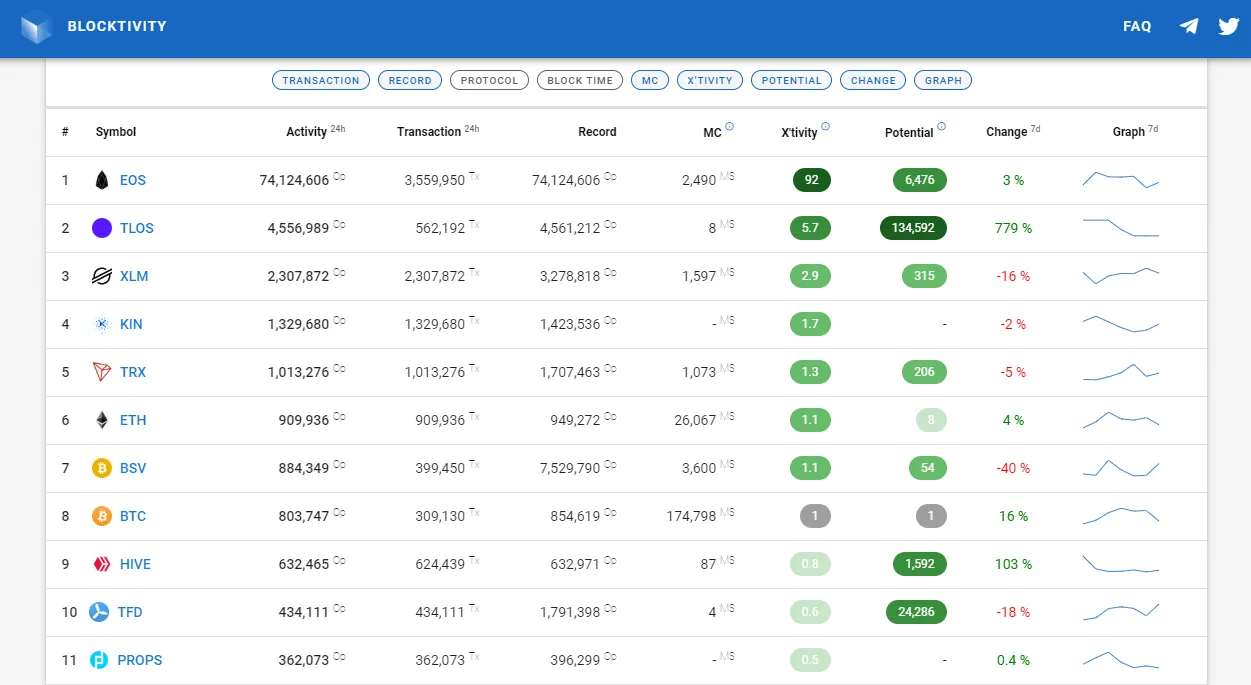Toggle the X'TIVITY column pill

tap(710, 80)
